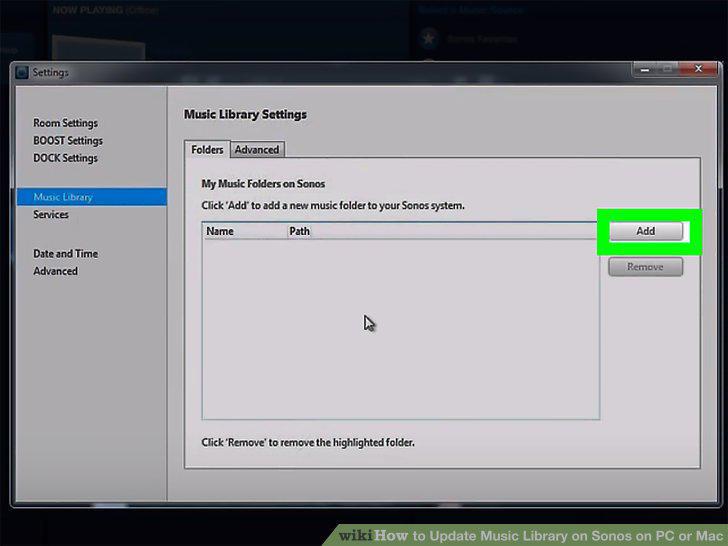Open Date and Time settings
This screenshot has height=546, width=728.
coord(65,254)
